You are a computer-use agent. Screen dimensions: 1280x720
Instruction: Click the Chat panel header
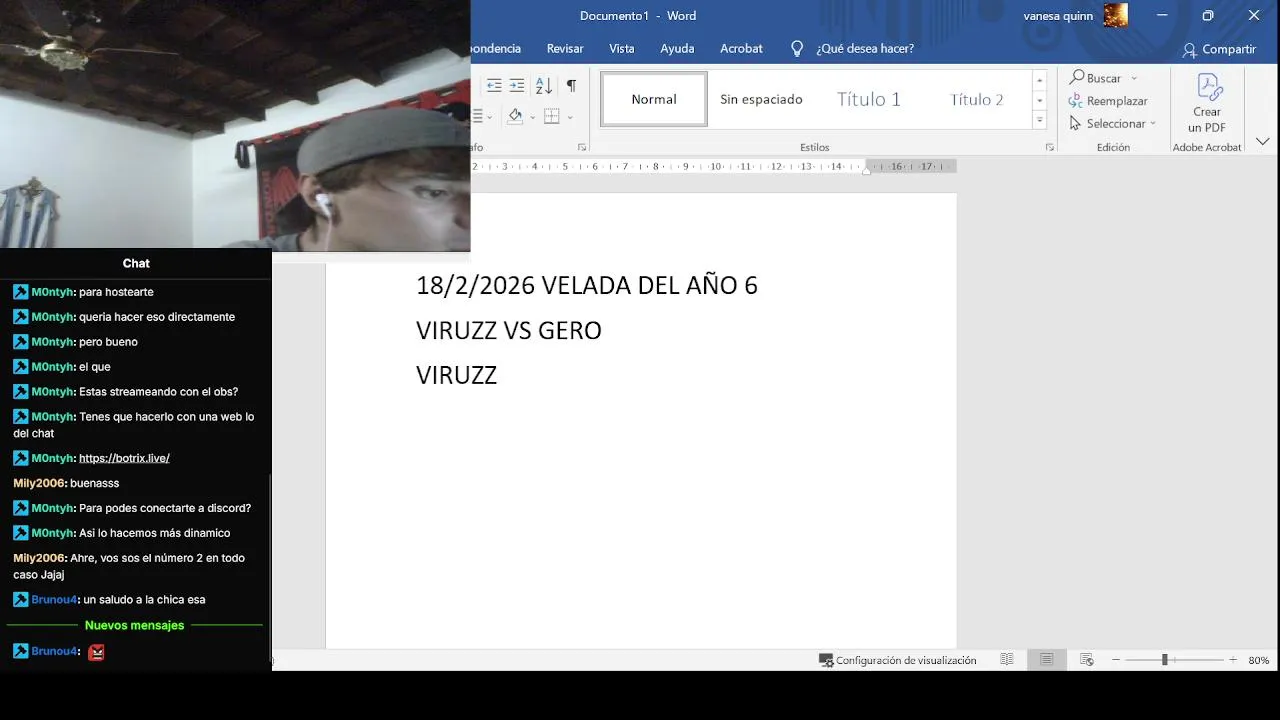coord(136,263)
